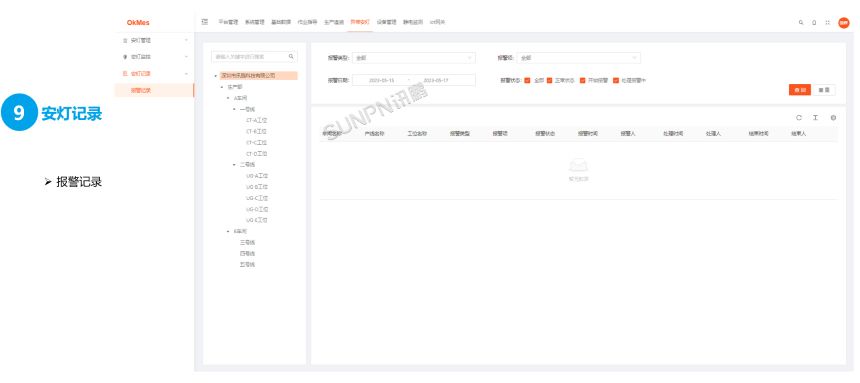
Task: Select the CT-C工位 tree node
Action: pos(257,143)
